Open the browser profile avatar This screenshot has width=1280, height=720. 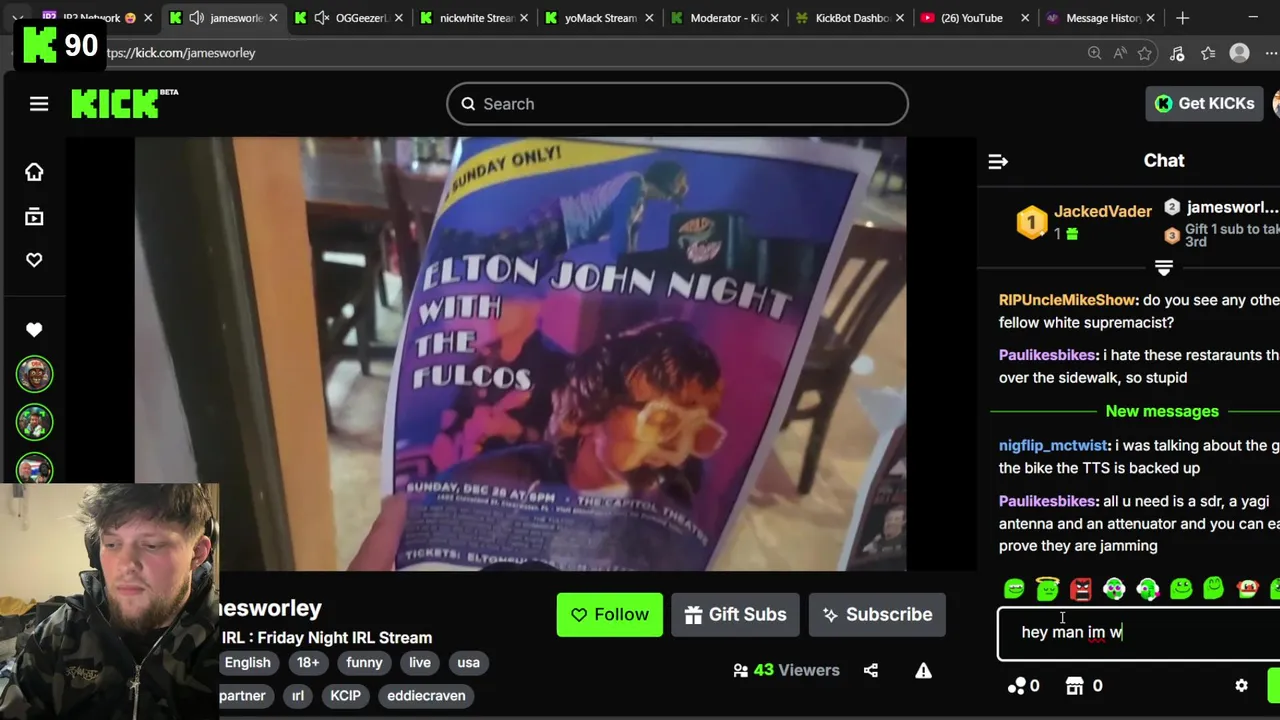[x=1239, y=53]
